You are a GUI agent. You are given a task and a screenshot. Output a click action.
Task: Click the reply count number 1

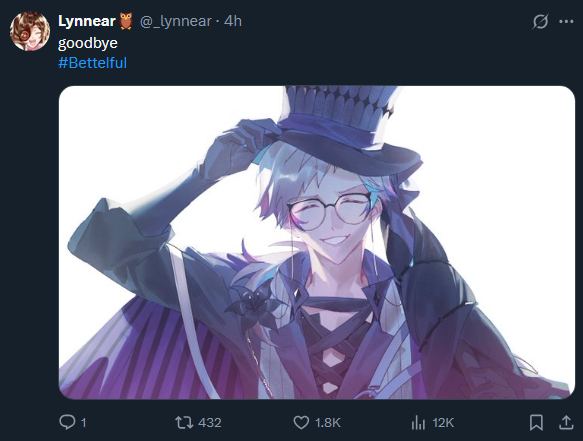click(84, 422)
